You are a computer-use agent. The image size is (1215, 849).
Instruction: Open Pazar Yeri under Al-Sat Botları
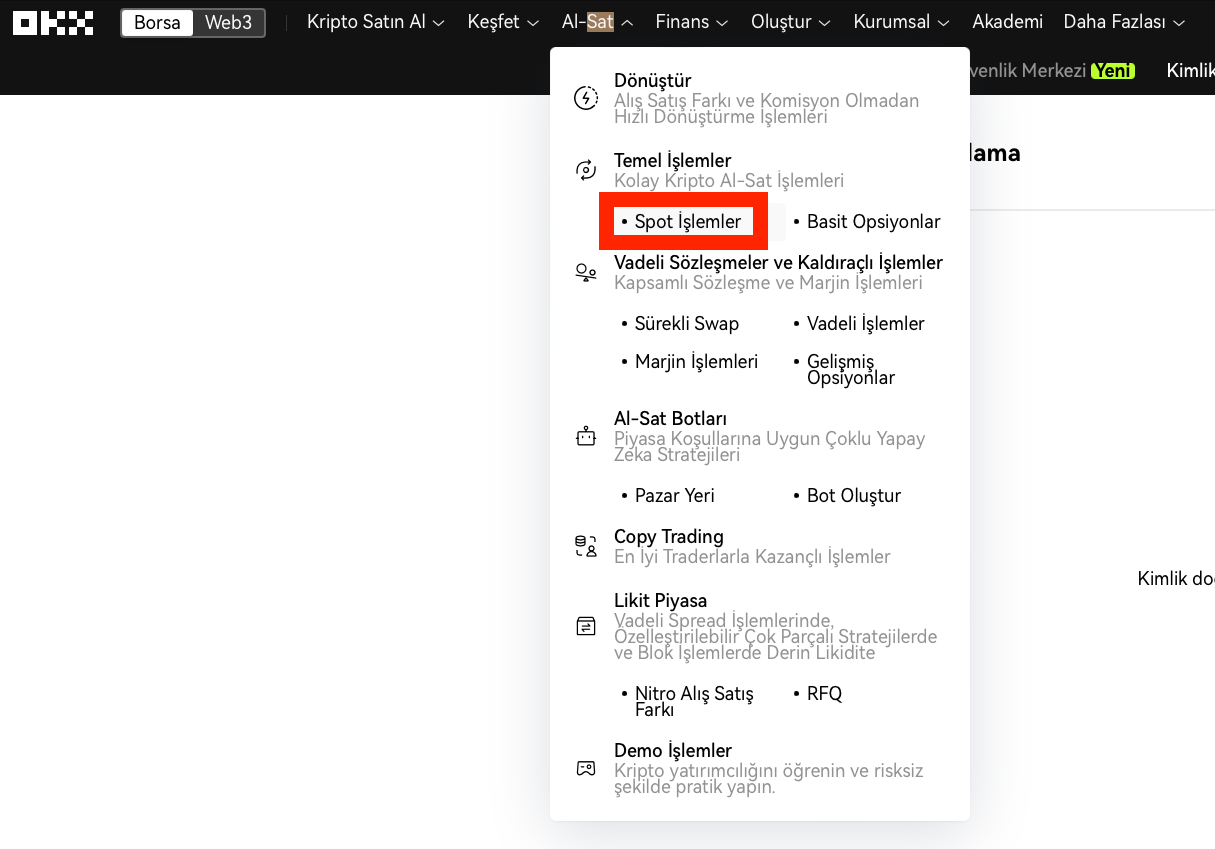[x=674, y=496]
